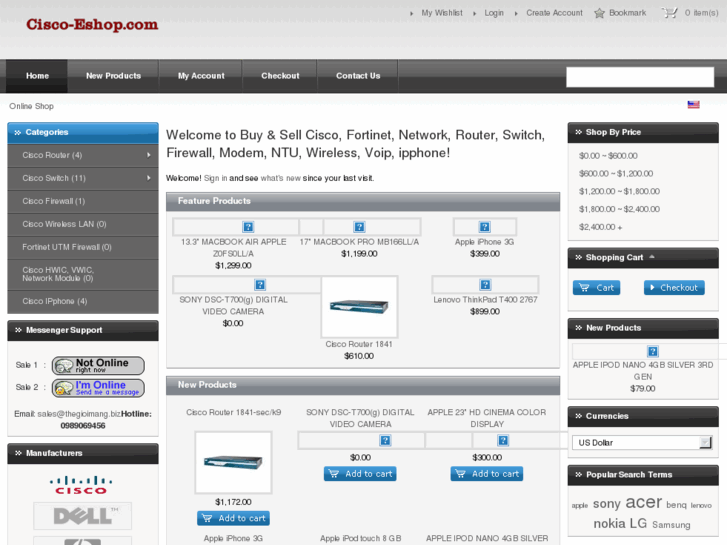Search popular term sony

tap(606, 504)
